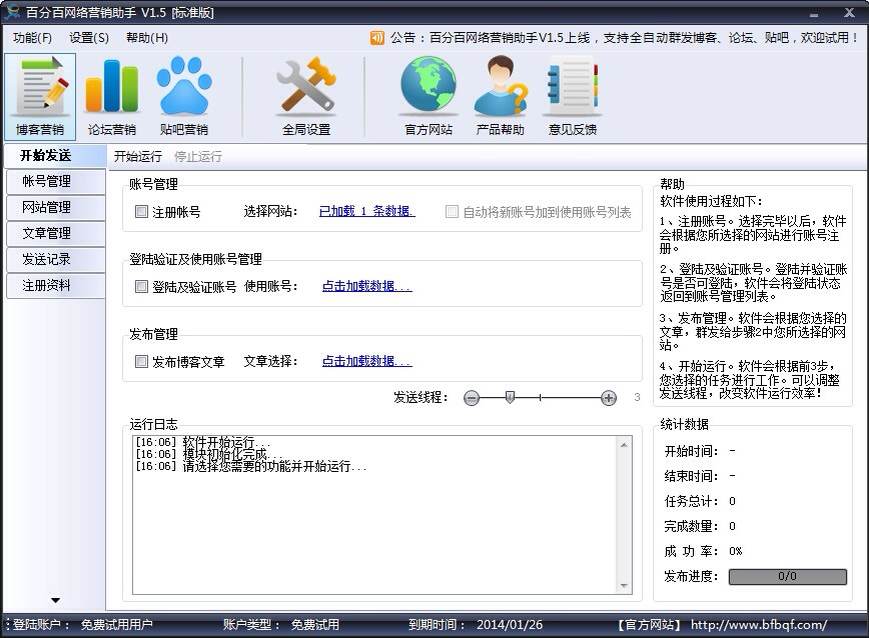Image resolution: width=869 pixels, height=638 pixels.
Task: Click the announcement text 公告
Action: pyautogui.click(x=624, y=38)
